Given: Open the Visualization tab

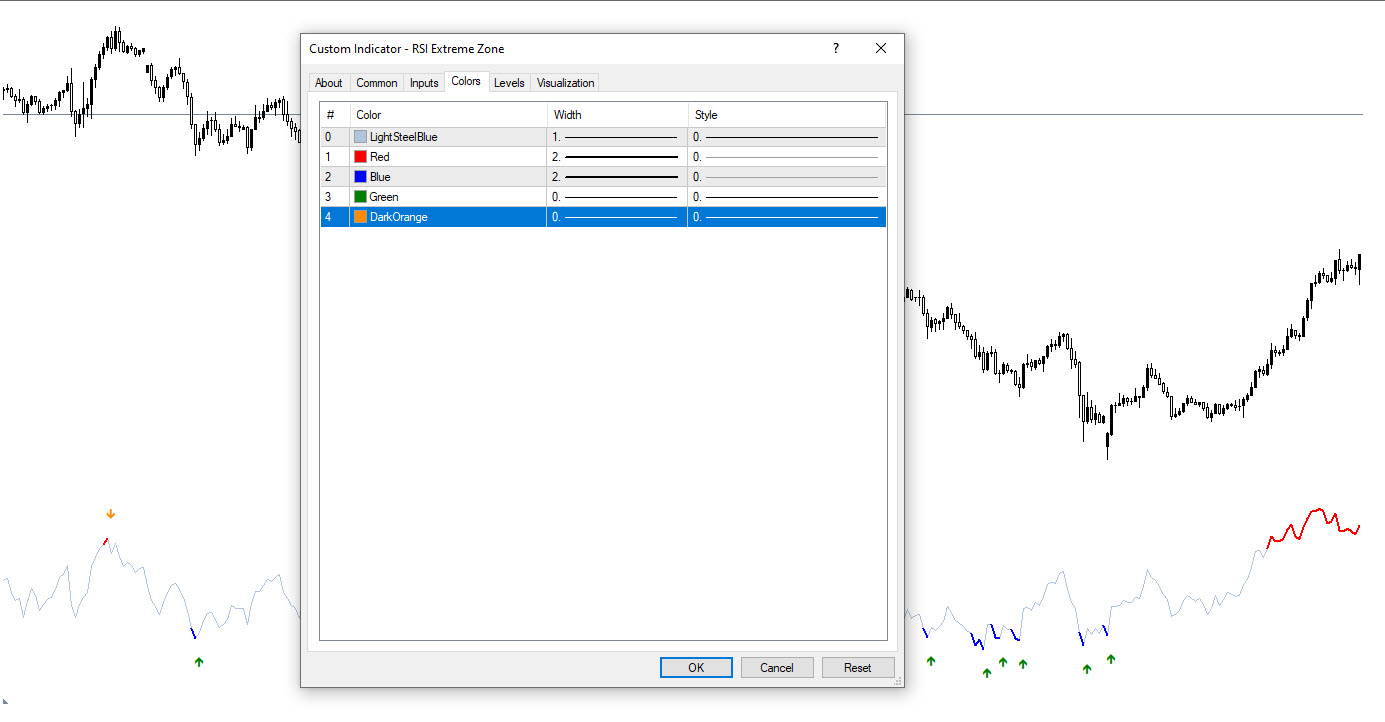Looking at the screenshot, I should point(565,83).
